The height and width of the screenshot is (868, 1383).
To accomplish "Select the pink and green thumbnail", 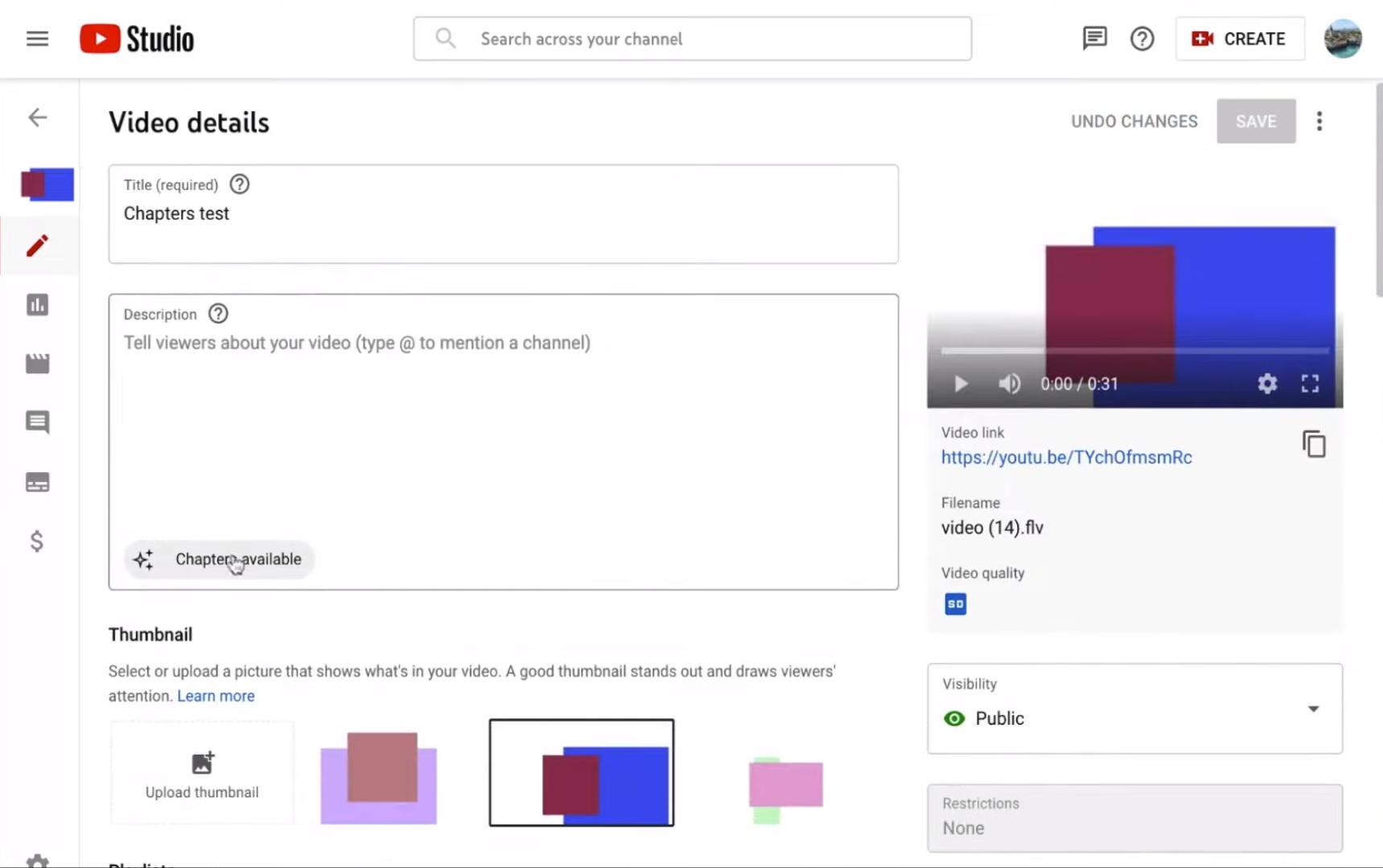I will (785, 789).
